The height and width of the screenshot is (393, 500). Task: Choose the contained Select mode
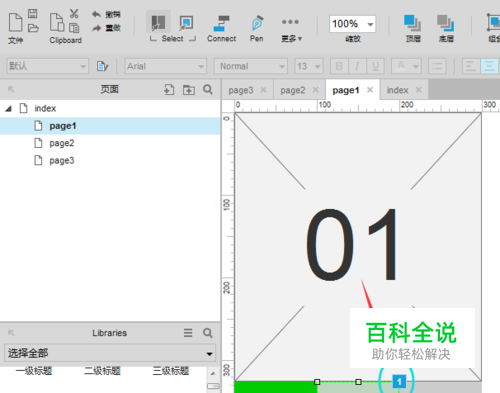[186, 23]
